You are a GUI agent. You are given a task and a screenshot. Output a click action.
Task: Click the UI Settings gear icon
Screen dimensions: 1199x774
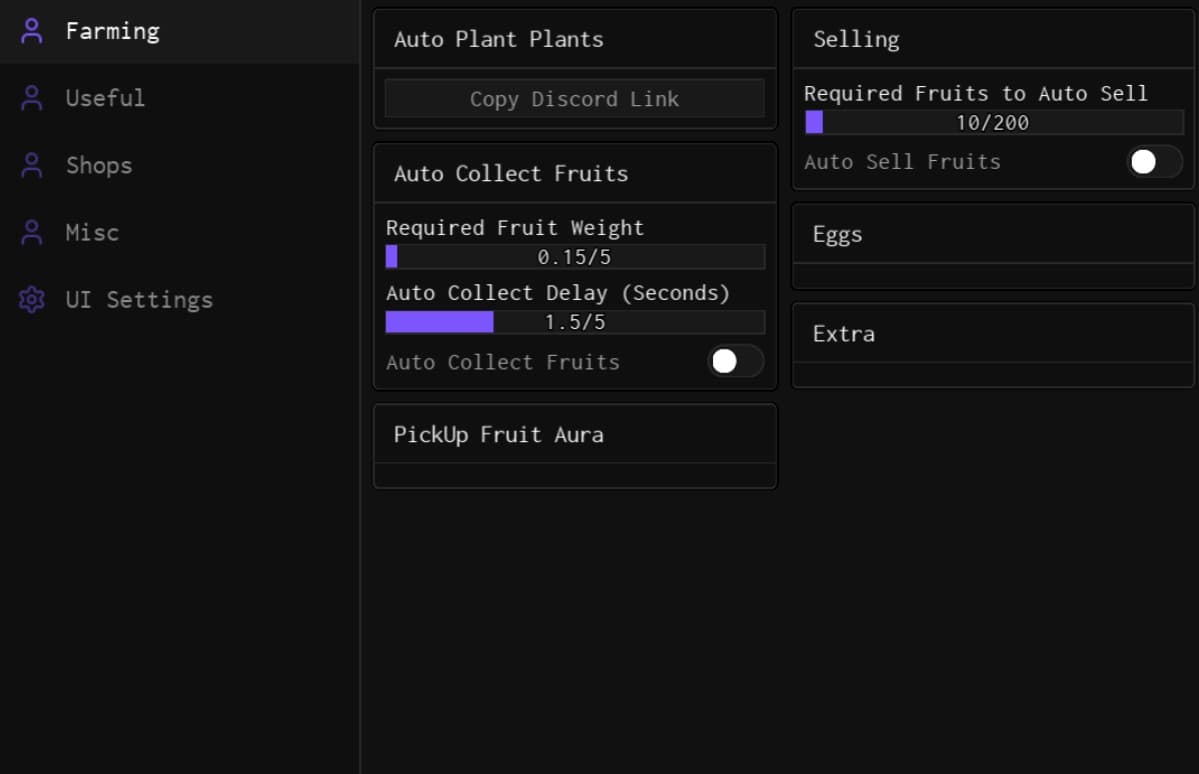pos(31,299)
